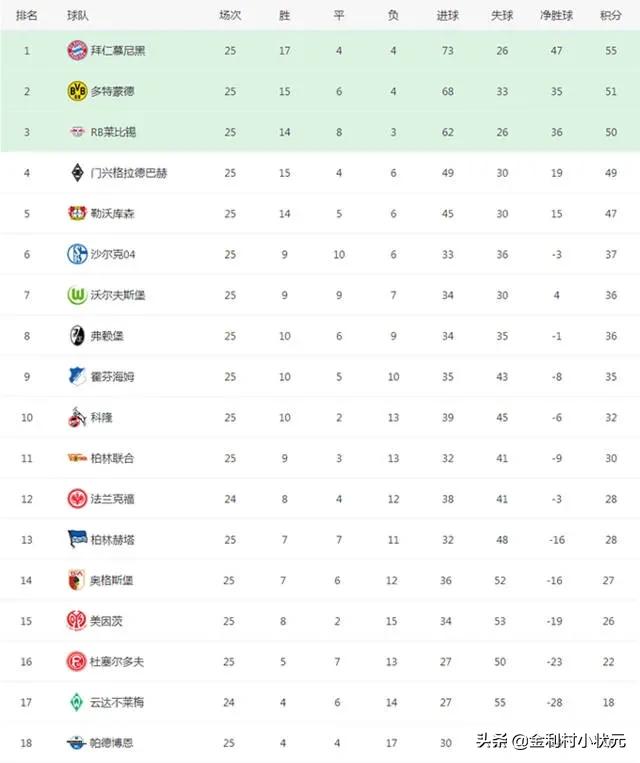The image size is (640, 763).
Task: Select the Wolfsburg green W logo
Action: coord(77,295)
